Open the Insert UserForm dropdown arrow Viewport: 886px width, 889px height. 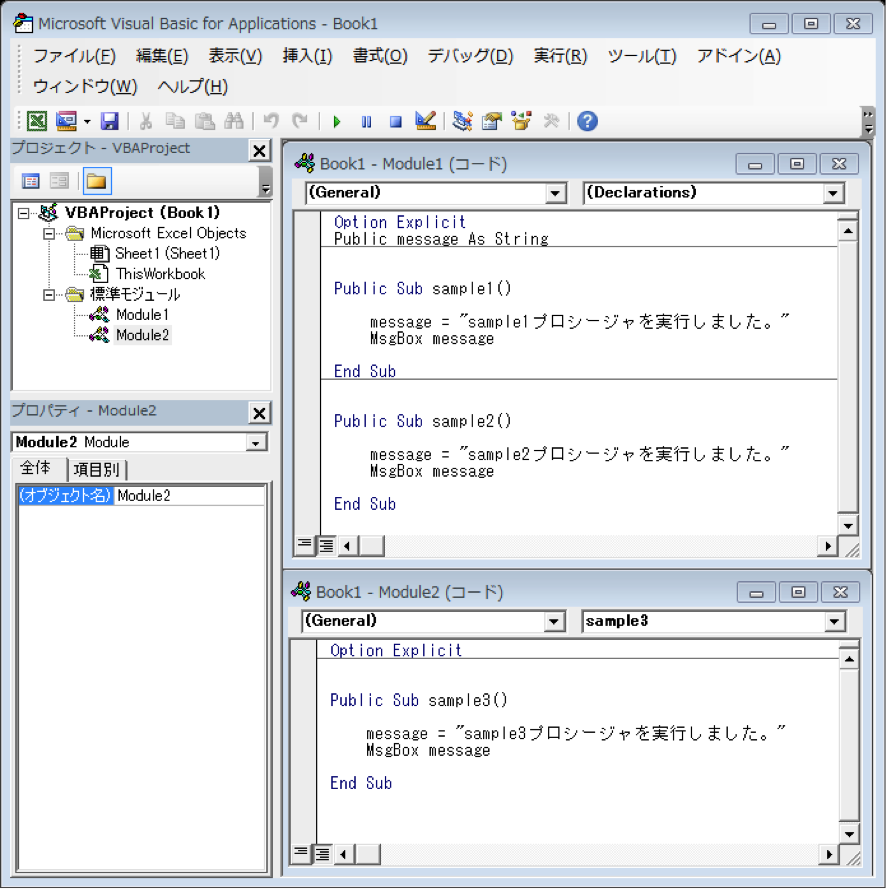(87, 121)
